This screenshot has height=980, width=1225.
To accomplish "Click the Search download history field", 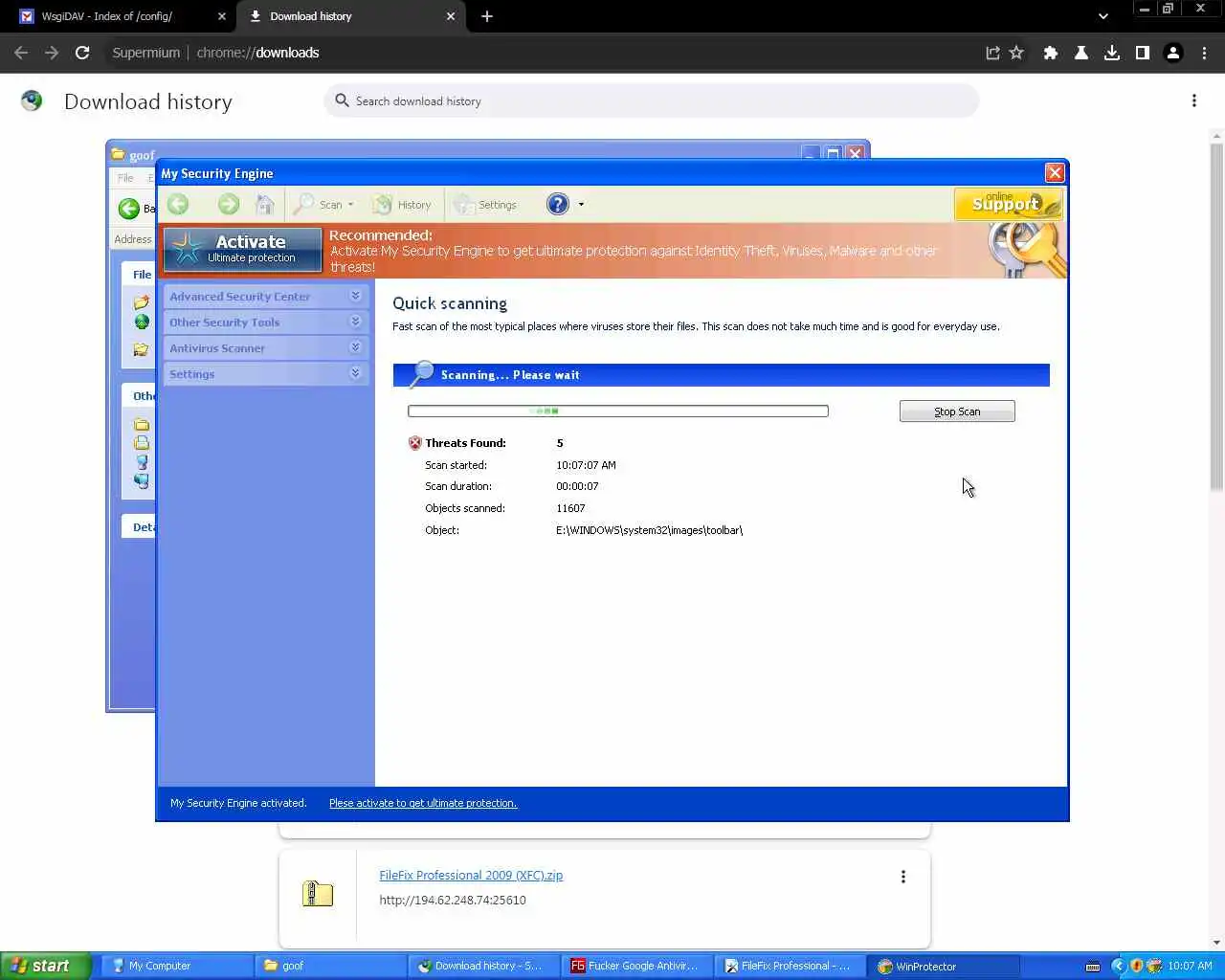I will point(652,100).
